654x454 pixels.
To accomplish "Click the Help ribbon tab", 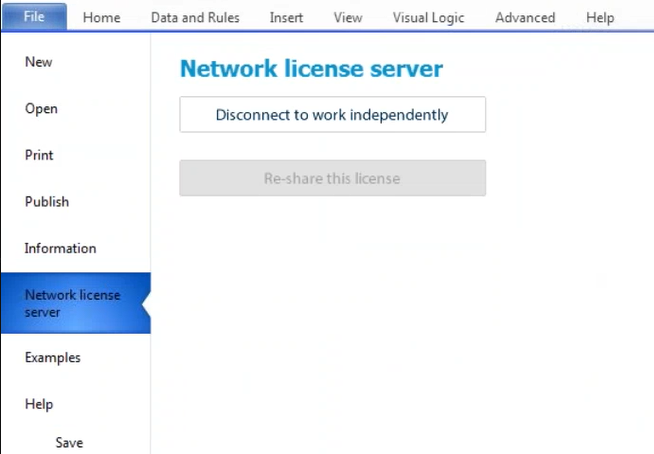I will click(x=600, y=17).
